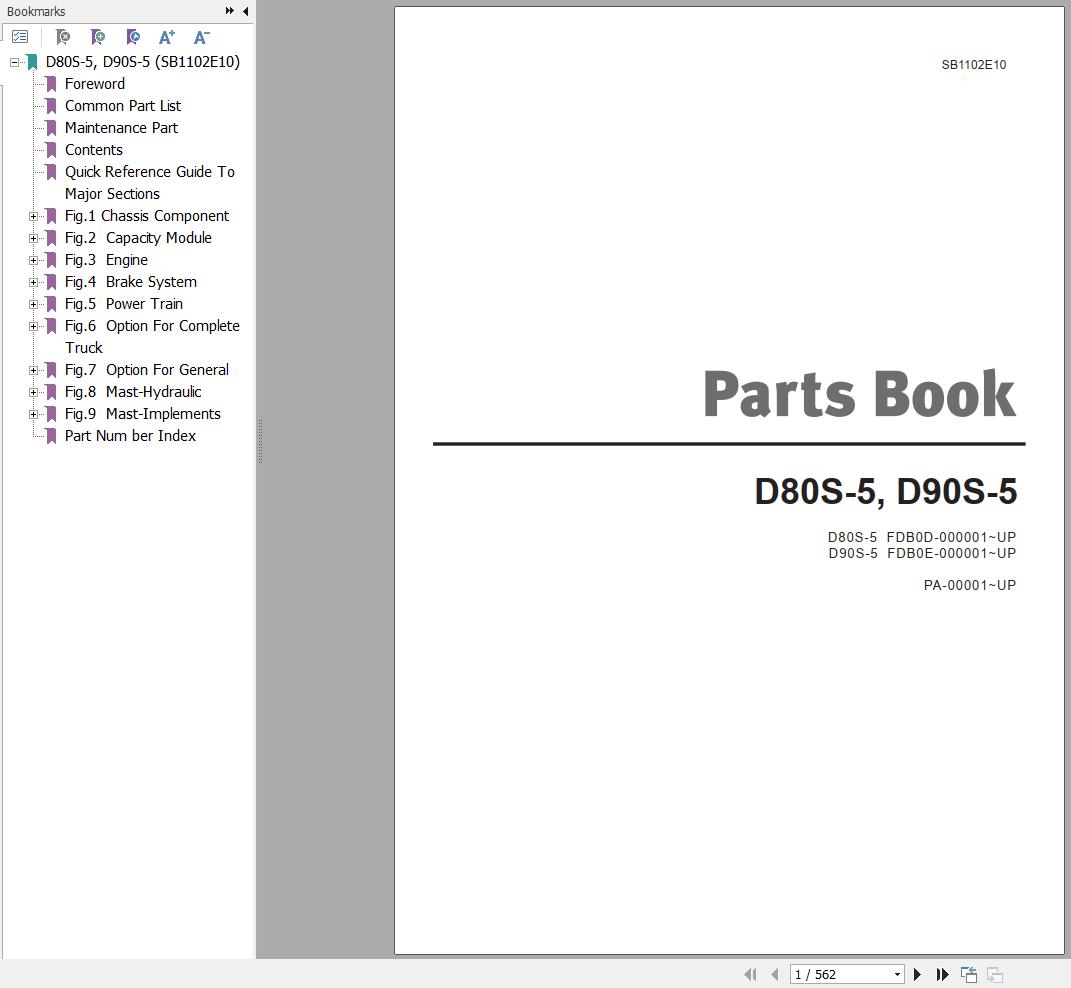Image resolution: width=1071 pixels, height=988 pixels.
Task: Click the SB1102E10 document code on the page
Action: pos(973,65)
